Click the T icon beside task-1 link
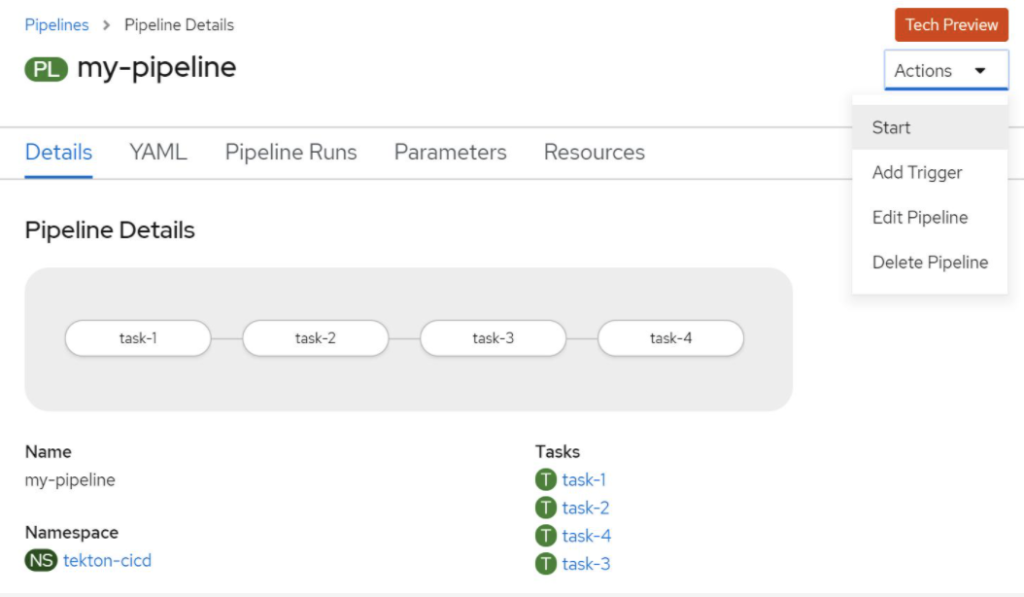 545,479
